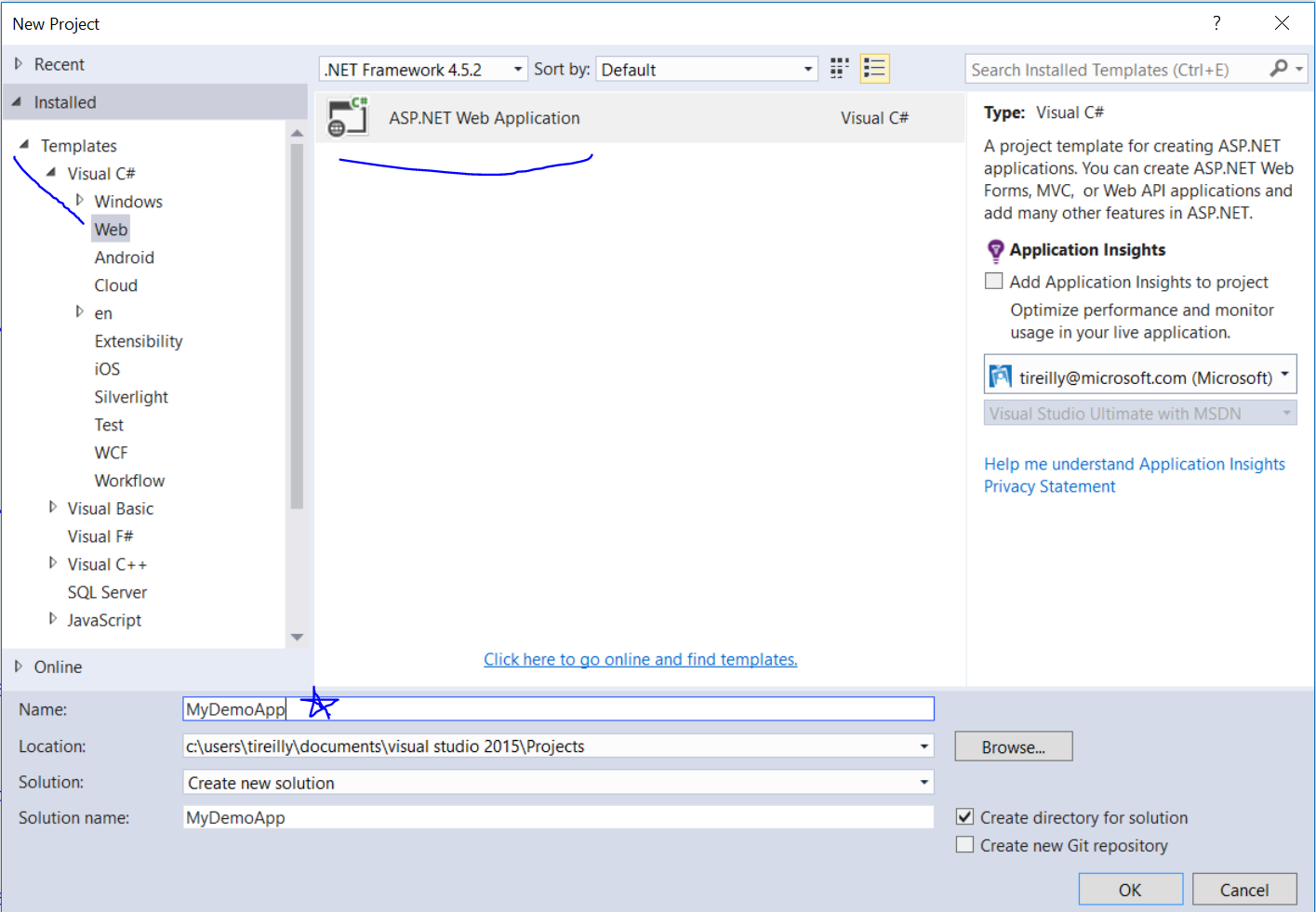Expand the Online section
Viewport: 1316px width, 912px height.
pos(19,667)
